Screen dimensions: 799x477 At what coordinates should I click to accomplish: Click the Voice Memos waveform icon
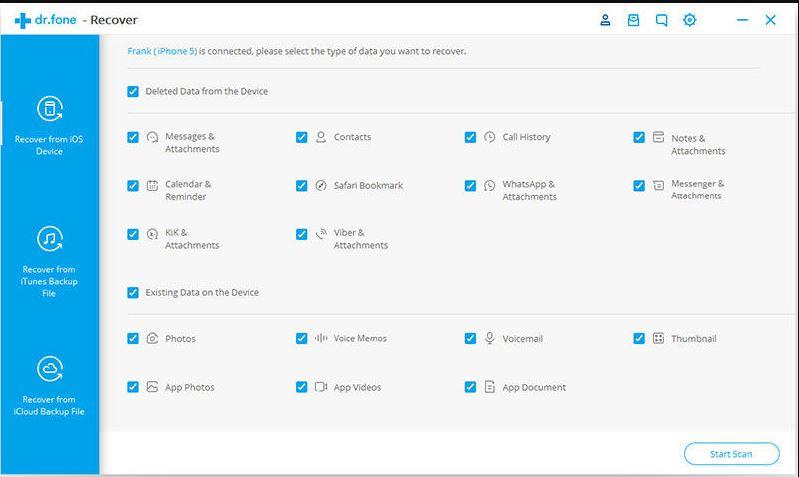coord(321,338)
